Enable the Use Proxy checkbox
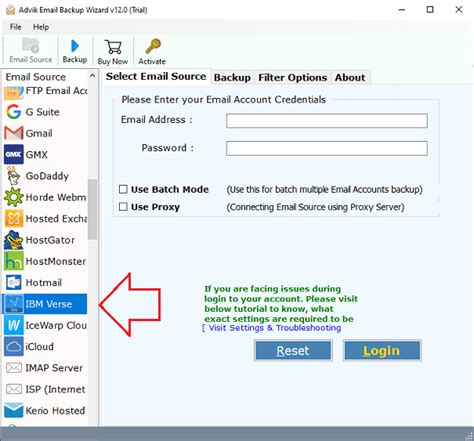 click(123, 207)
